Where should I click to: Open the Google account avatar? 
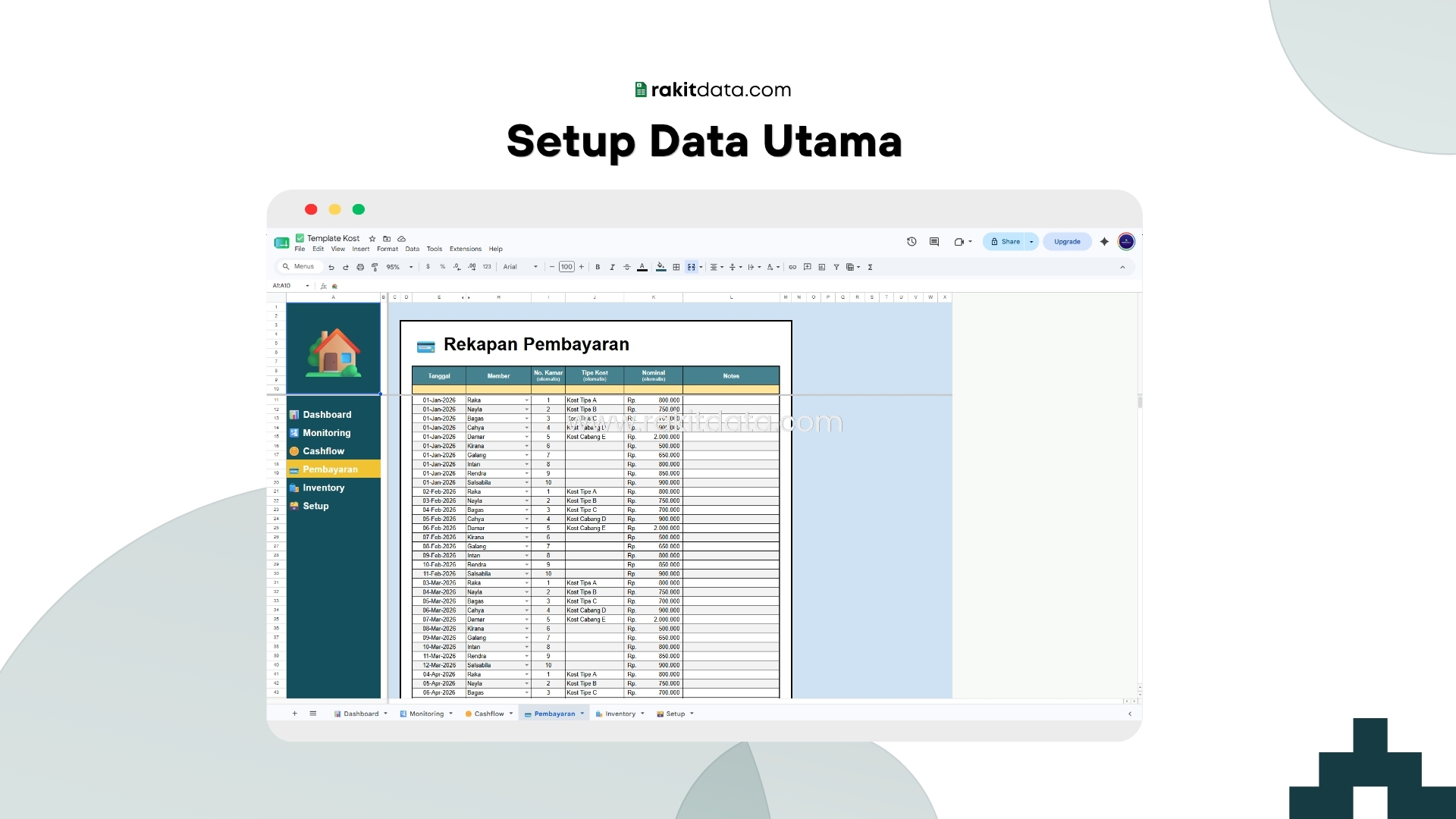(x=1126, y=242)
